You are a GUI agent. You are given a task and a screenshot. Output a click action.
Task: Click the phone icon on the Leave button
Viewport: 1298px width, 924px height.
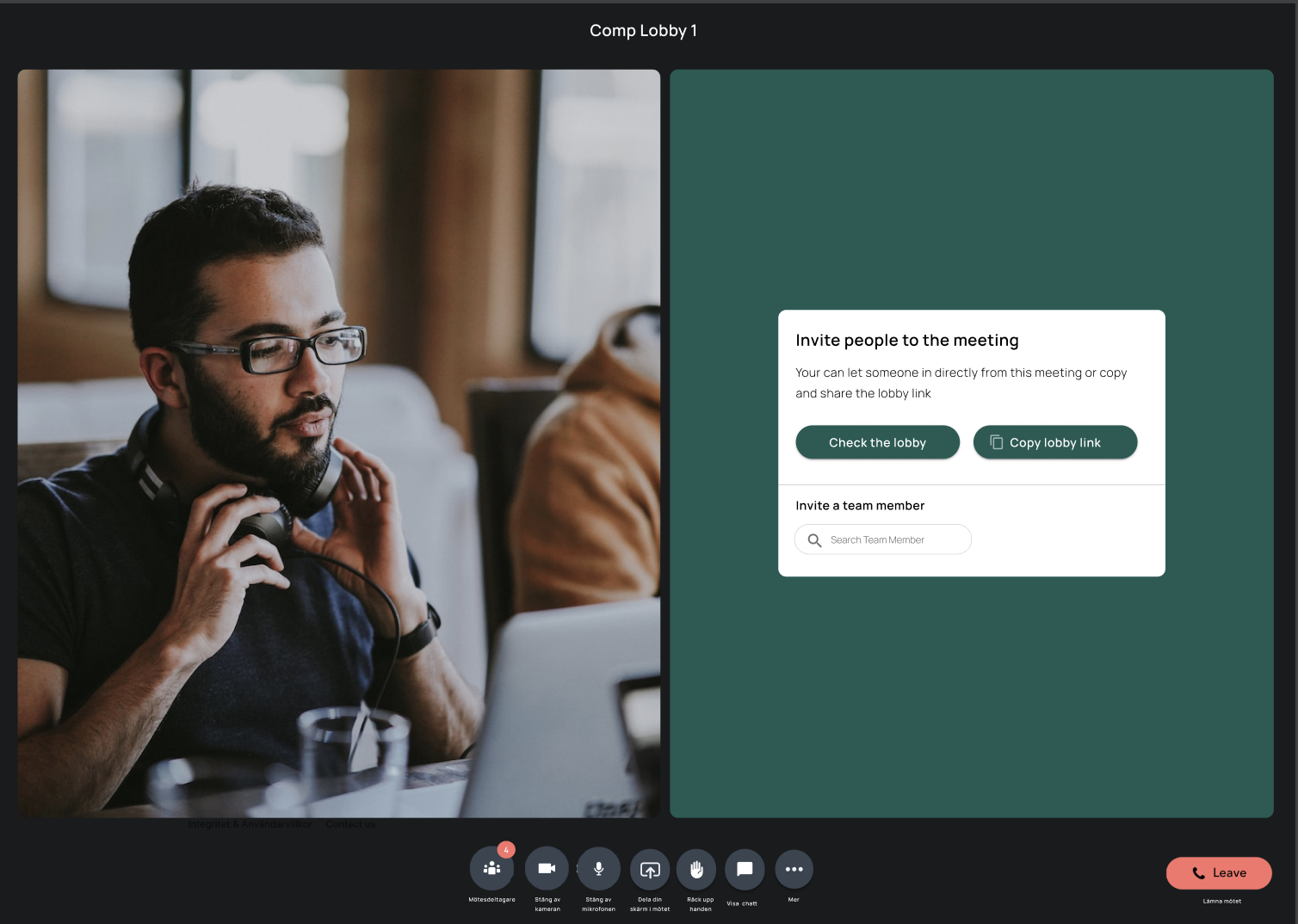click(1197, 872)
